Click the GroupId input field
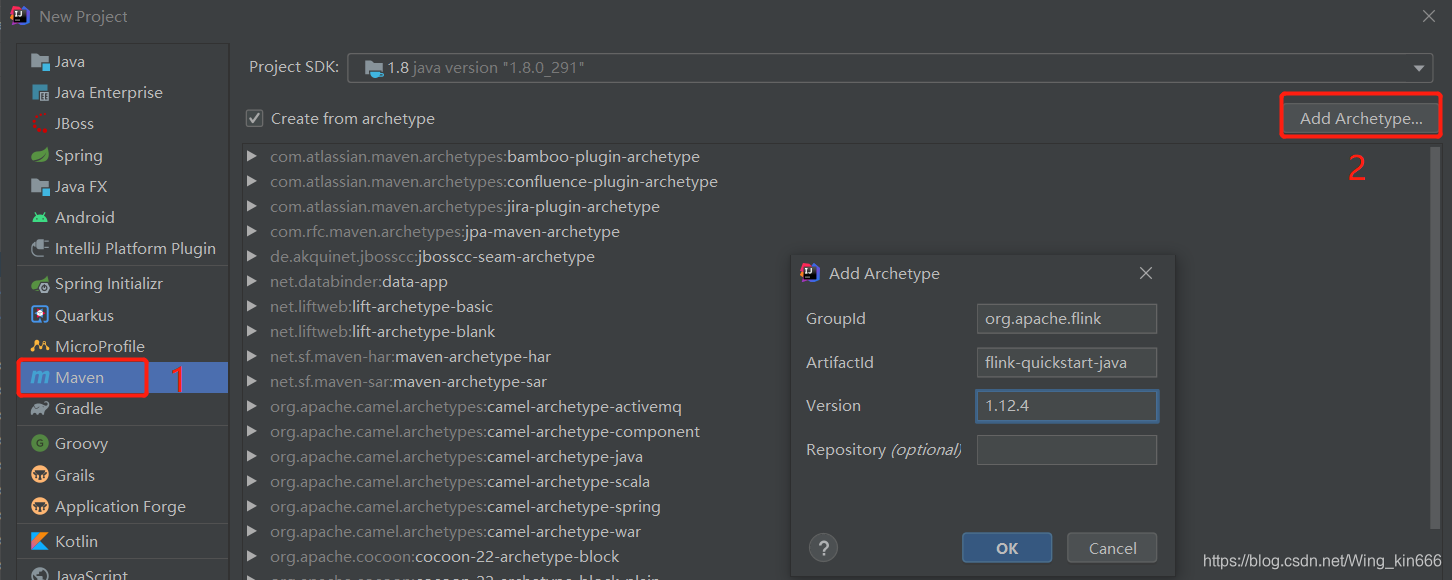 point(1067,319)
